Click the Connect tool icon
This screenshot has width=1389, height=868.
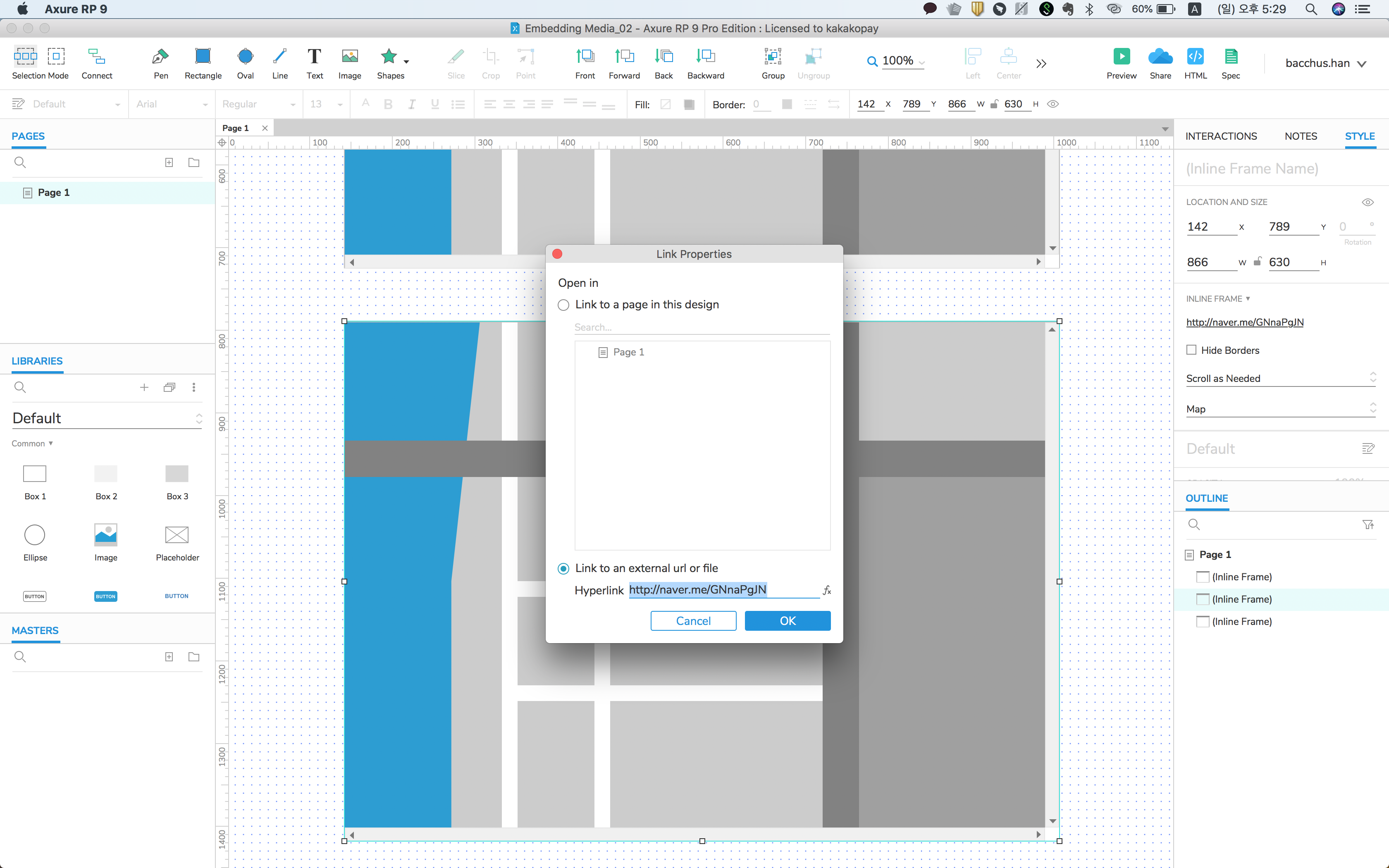[x=96, y=57]
